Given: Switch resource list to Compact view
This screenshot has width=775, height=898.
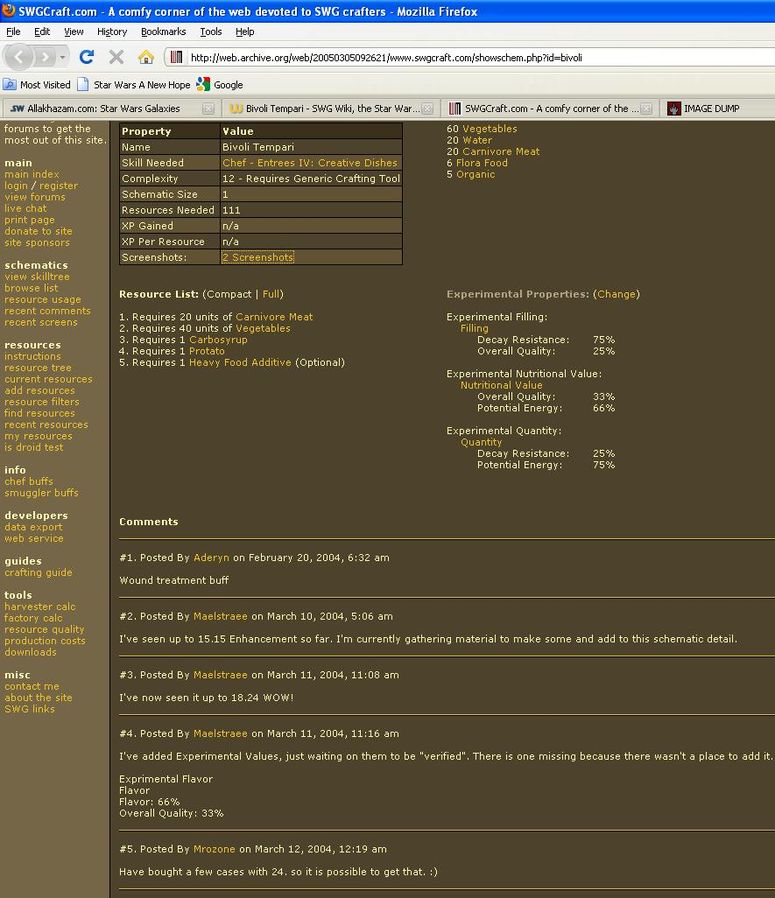Looking at the screenshot, I should [x=229, y=294].
